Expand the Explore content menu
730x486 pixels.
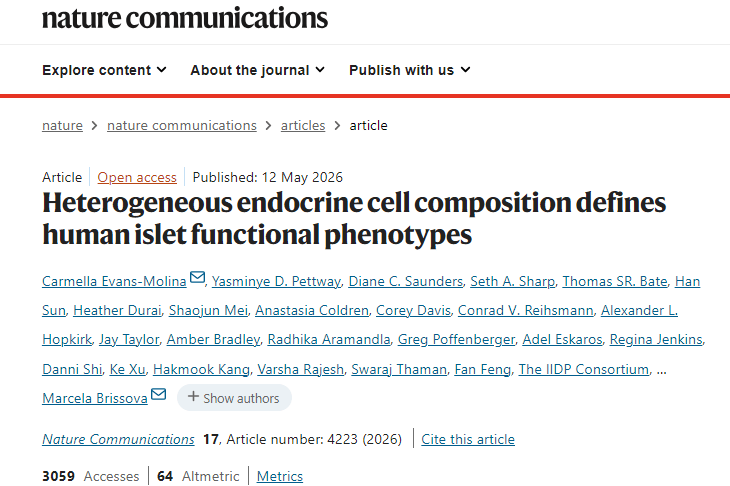104,70
